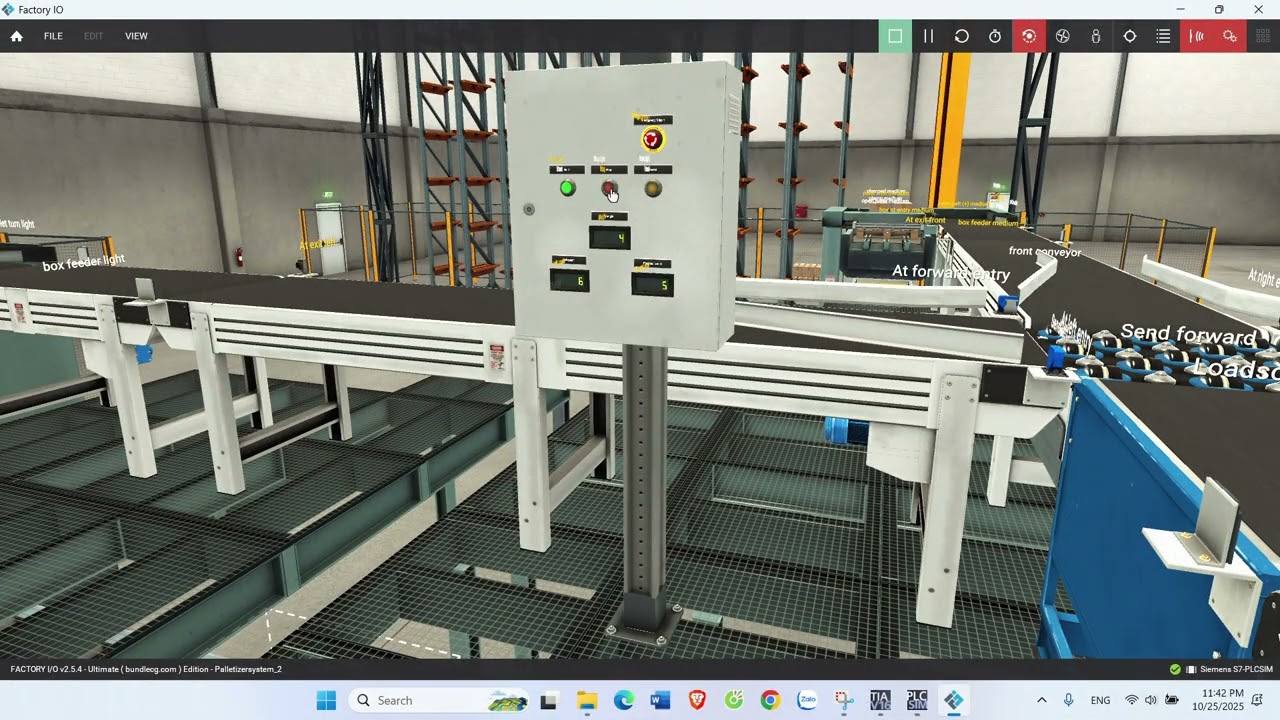The height and width of the screenshot is (720, 1280).
Task: Open the Wi-Fi network tray icon
Action: pos(1132,700)
